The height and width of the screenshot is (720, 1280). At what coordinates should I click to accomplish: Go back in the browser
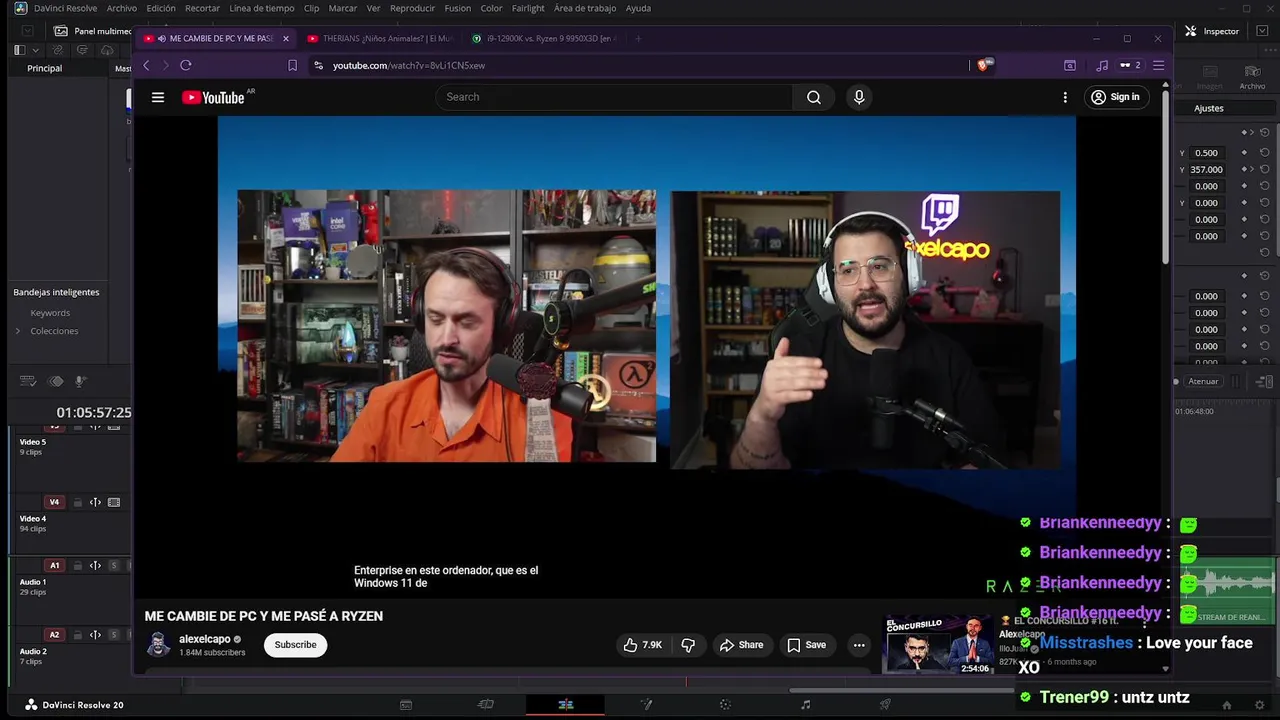146,65
